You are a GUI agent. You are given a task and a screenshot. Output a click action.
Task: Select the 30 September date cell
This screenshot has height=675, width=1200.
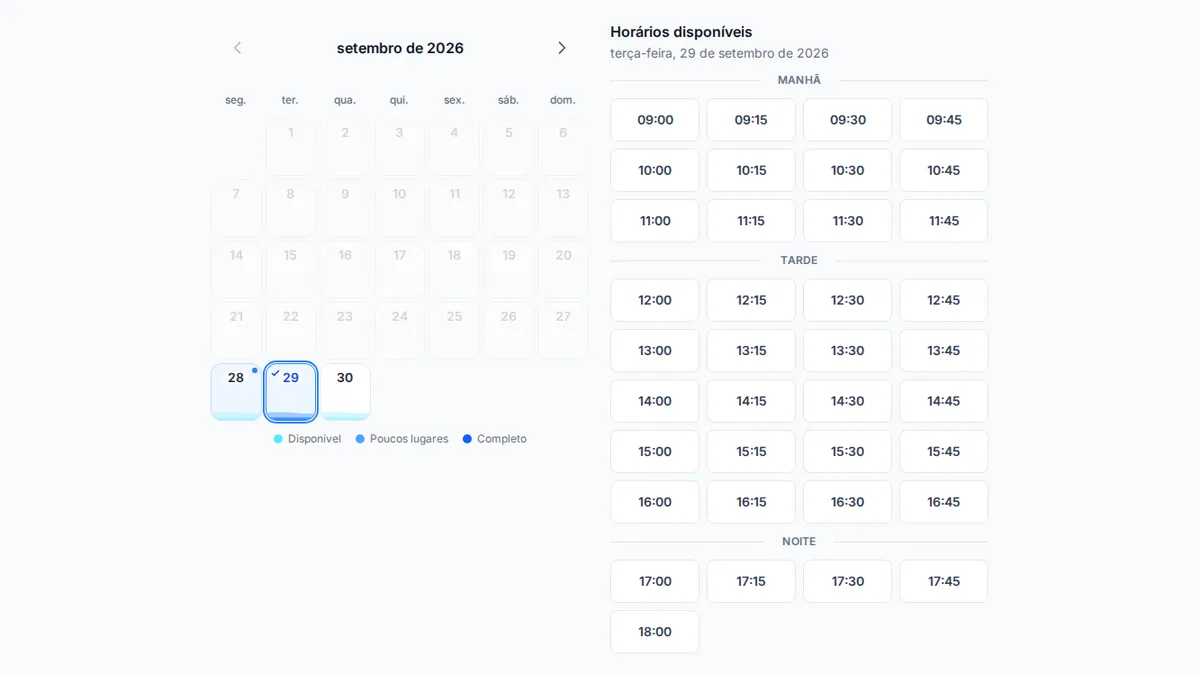(345, 392)
